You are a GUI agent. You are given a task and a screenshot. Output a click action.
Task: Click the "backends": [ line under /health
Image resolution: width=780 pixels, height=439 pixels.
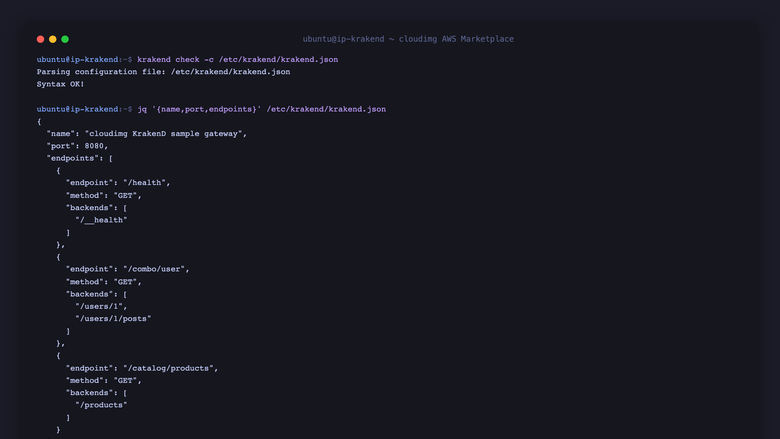click(97, 208)
